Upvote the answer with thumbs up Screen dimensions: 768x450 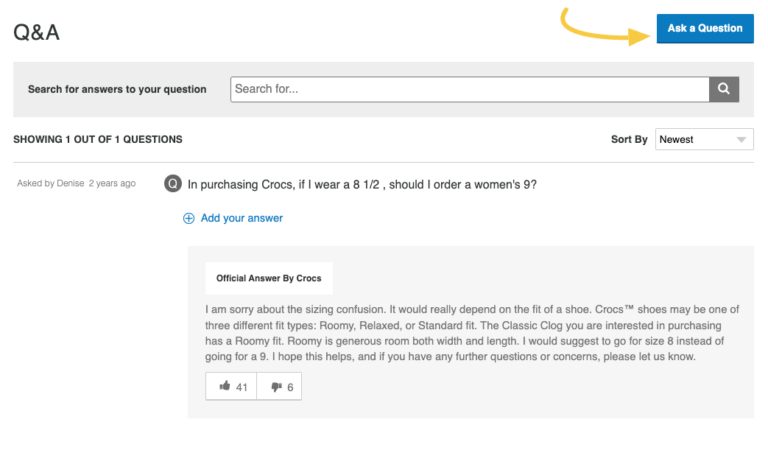click(231, 387)
